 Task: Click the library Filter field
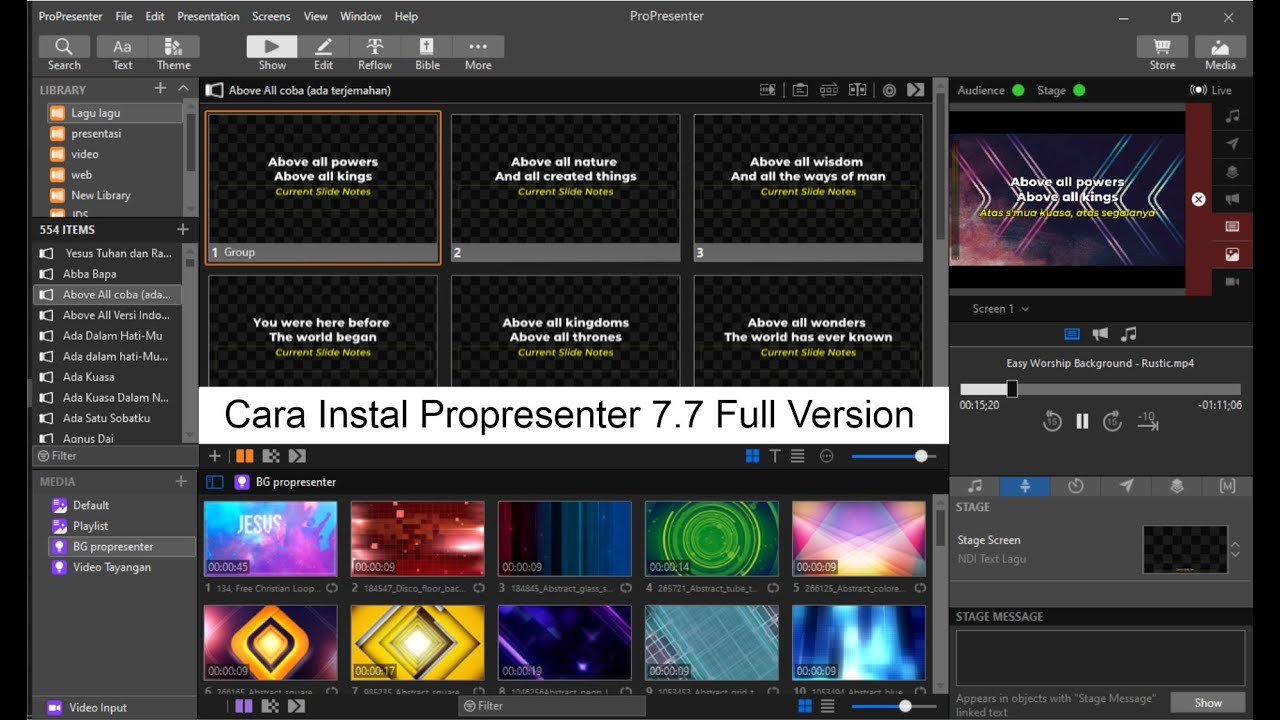pos(115,456)
